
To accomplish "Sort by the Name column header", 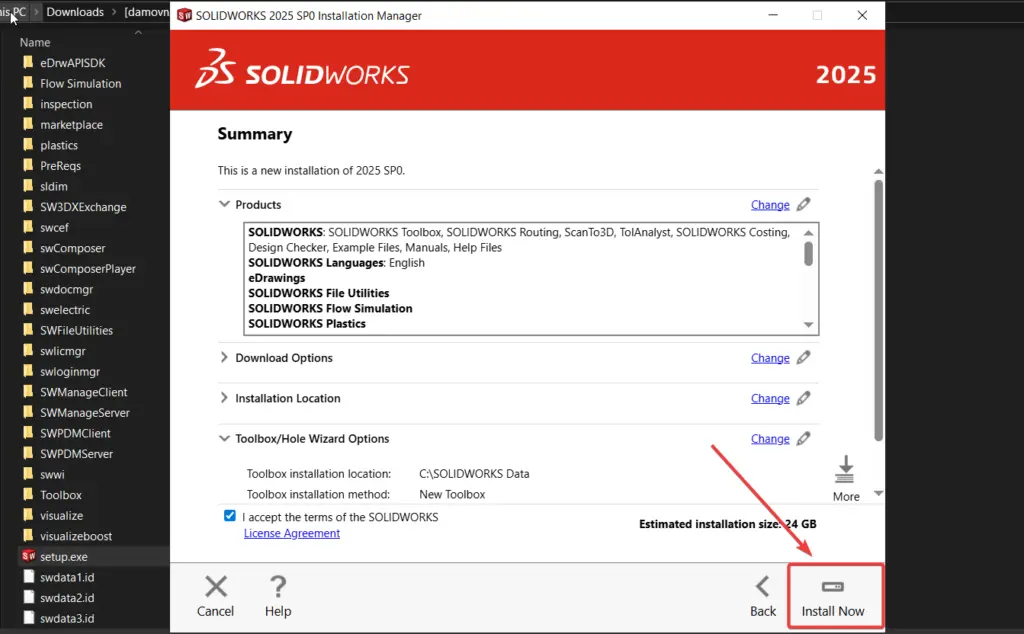I will tap(35, 42).
